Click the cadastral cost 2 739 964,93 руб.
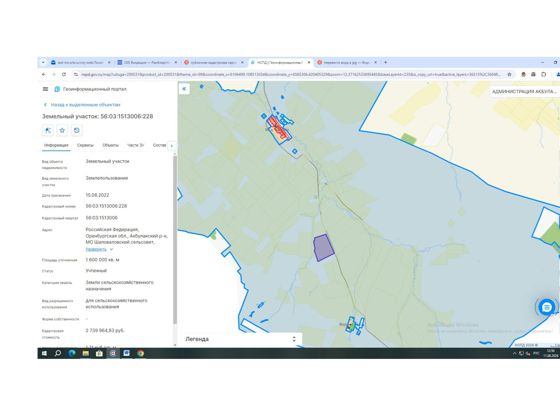The image size is (560, 396). (x=105, y=330)
